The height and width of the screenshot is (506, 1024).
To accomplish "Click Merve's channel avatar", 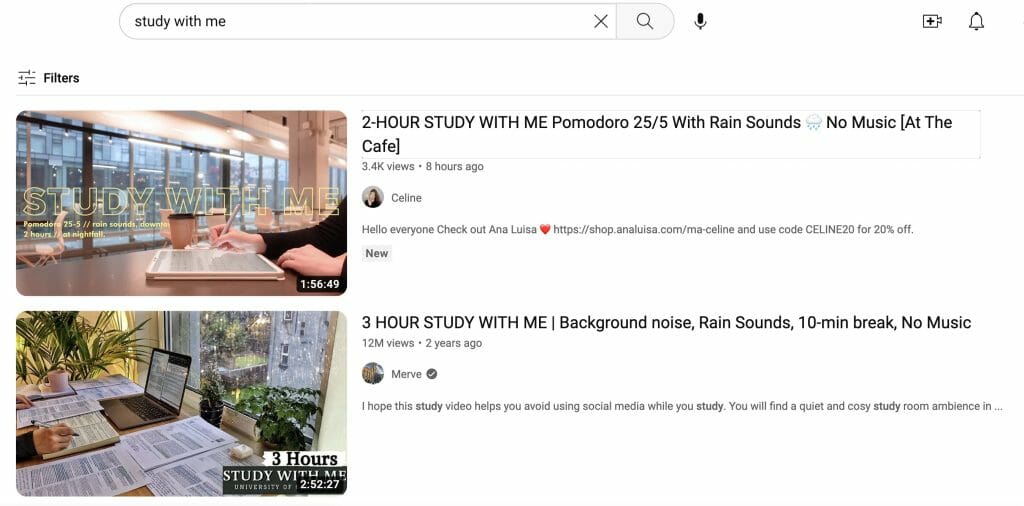I will click(373, 373).
